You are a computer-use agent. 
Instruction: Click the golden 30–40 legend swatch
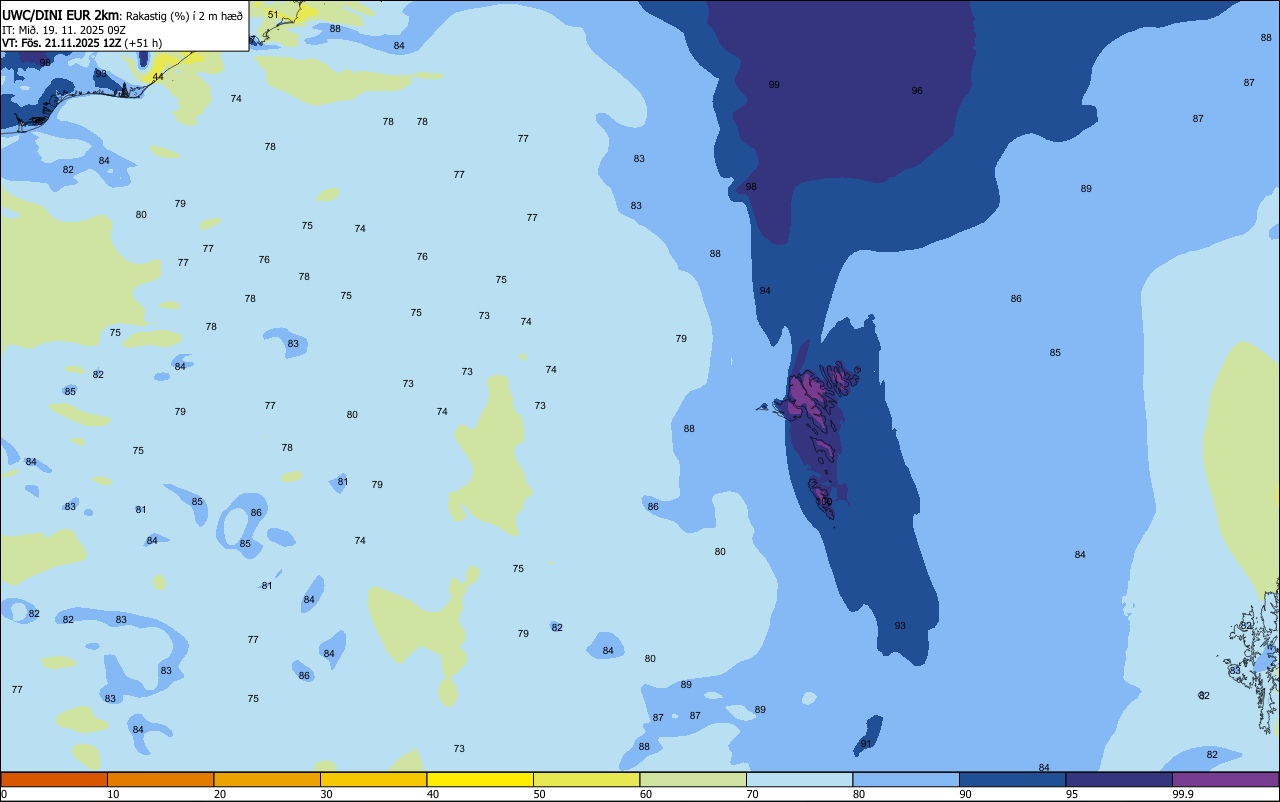373,779
